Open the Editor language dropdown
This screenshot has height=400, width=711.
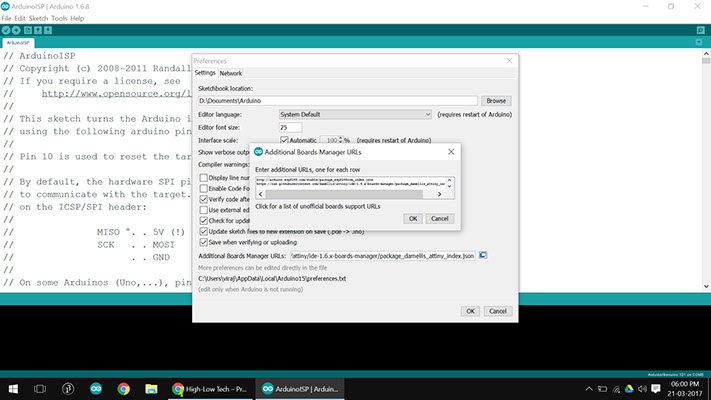point(355,114)
